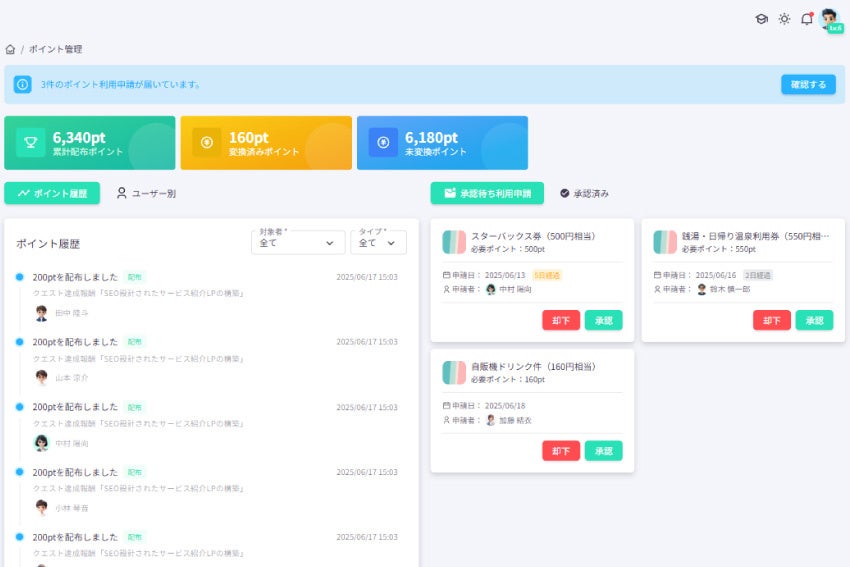
Task: Click the gift icon for スターバックス券
Action: coord(454,242)
